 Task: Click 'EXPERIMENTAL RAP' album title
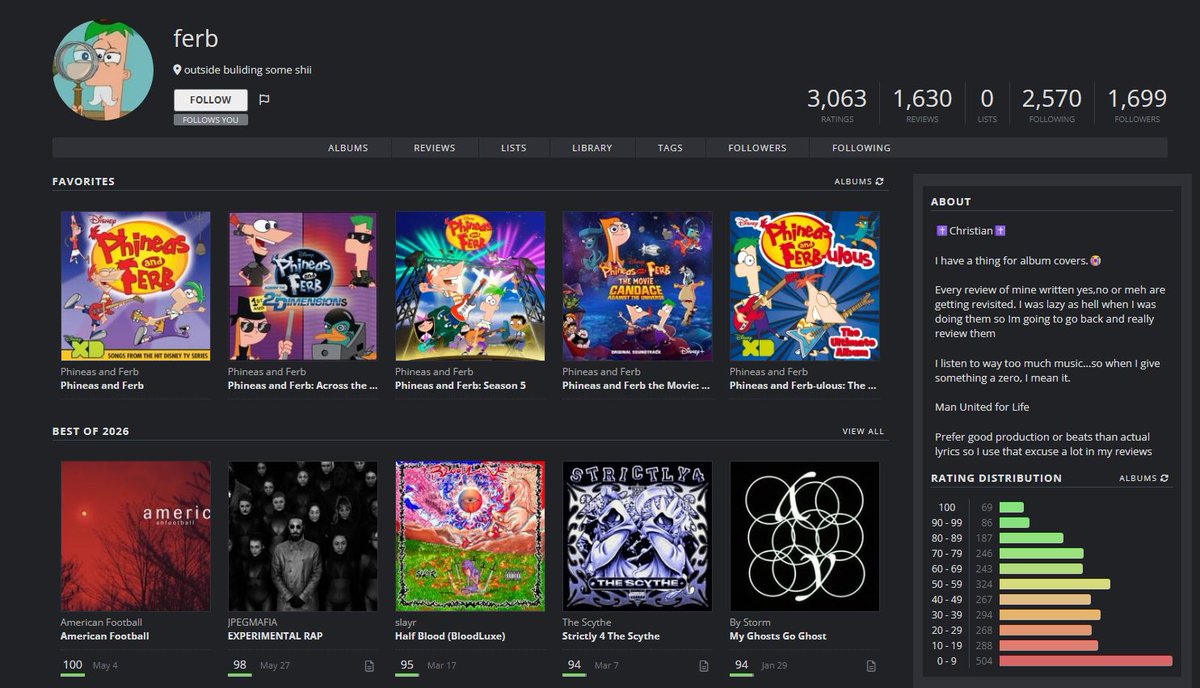[x=275, y=636]
